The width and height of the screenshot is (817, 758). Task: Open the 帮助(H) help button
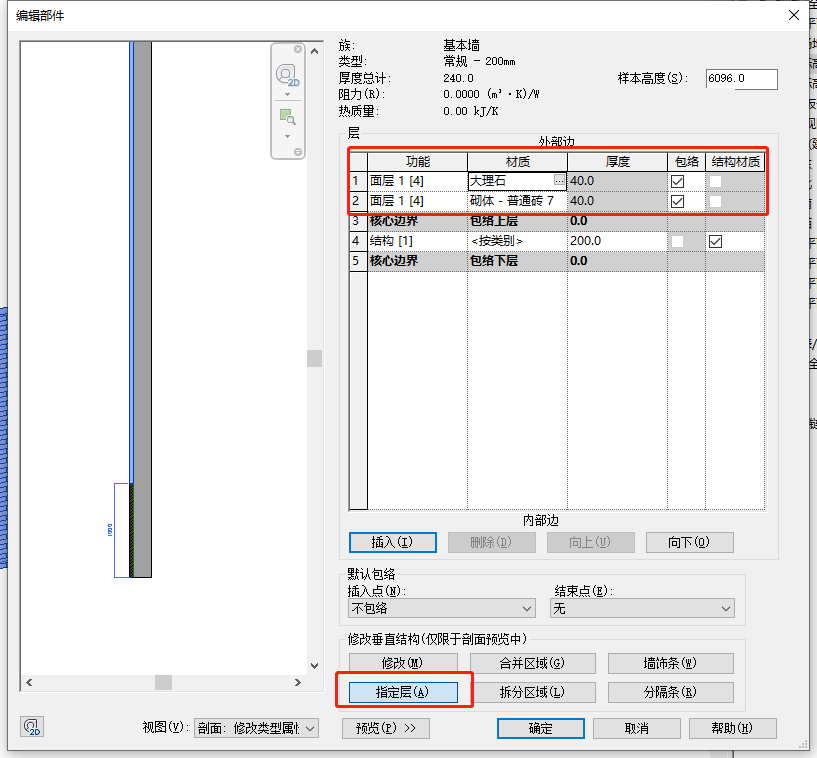tap(733, 728)
